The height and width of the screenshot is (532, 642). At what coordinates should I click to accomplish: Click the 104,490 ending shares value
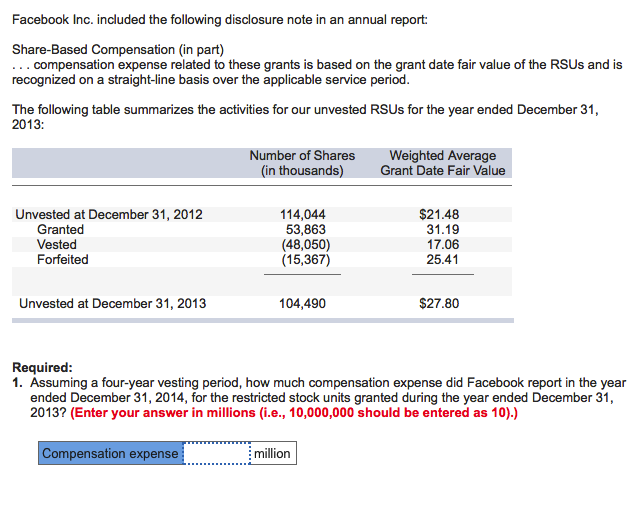303,303
